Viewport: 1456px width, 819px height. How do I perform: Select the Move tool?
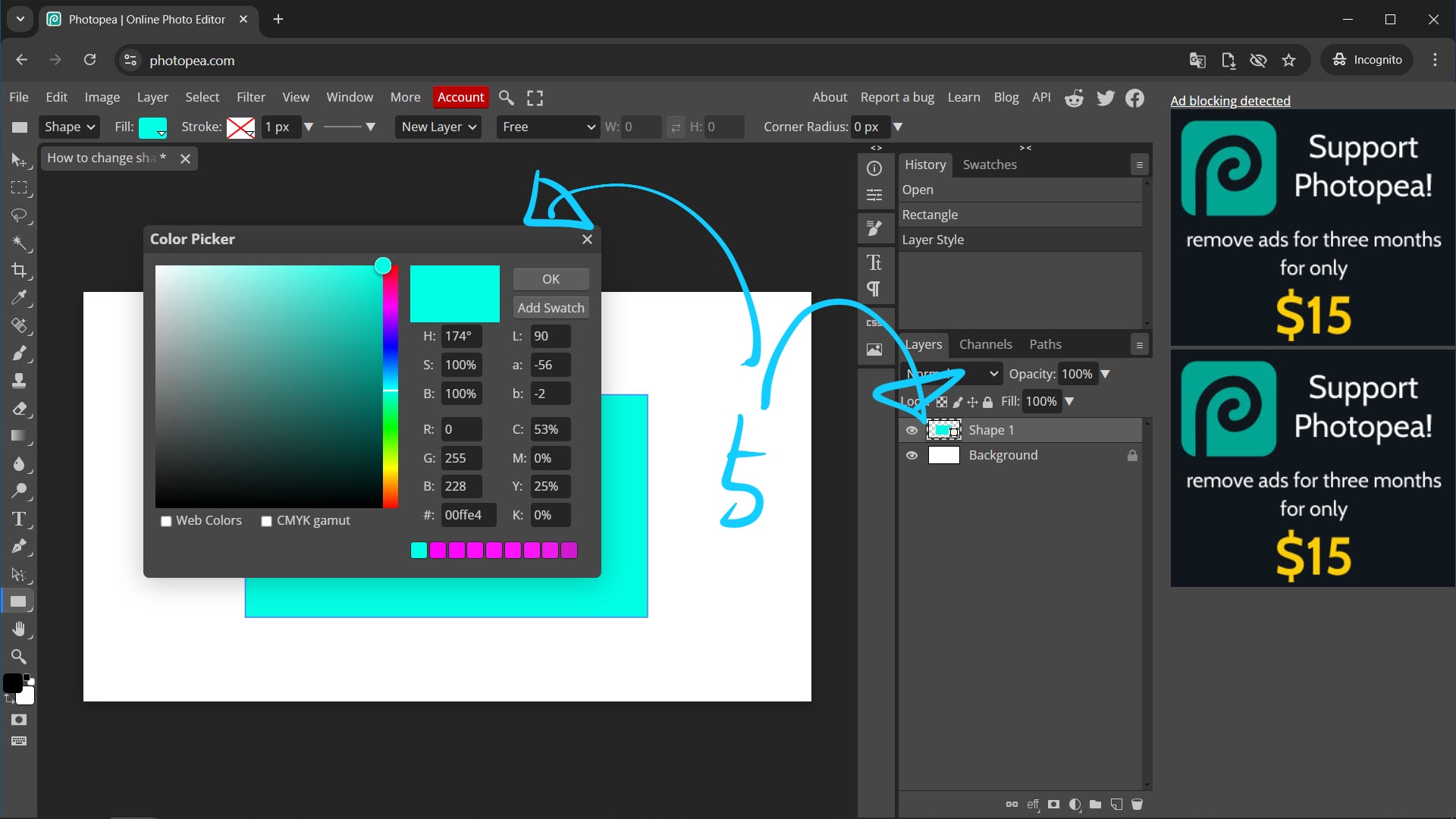(20, 160)
